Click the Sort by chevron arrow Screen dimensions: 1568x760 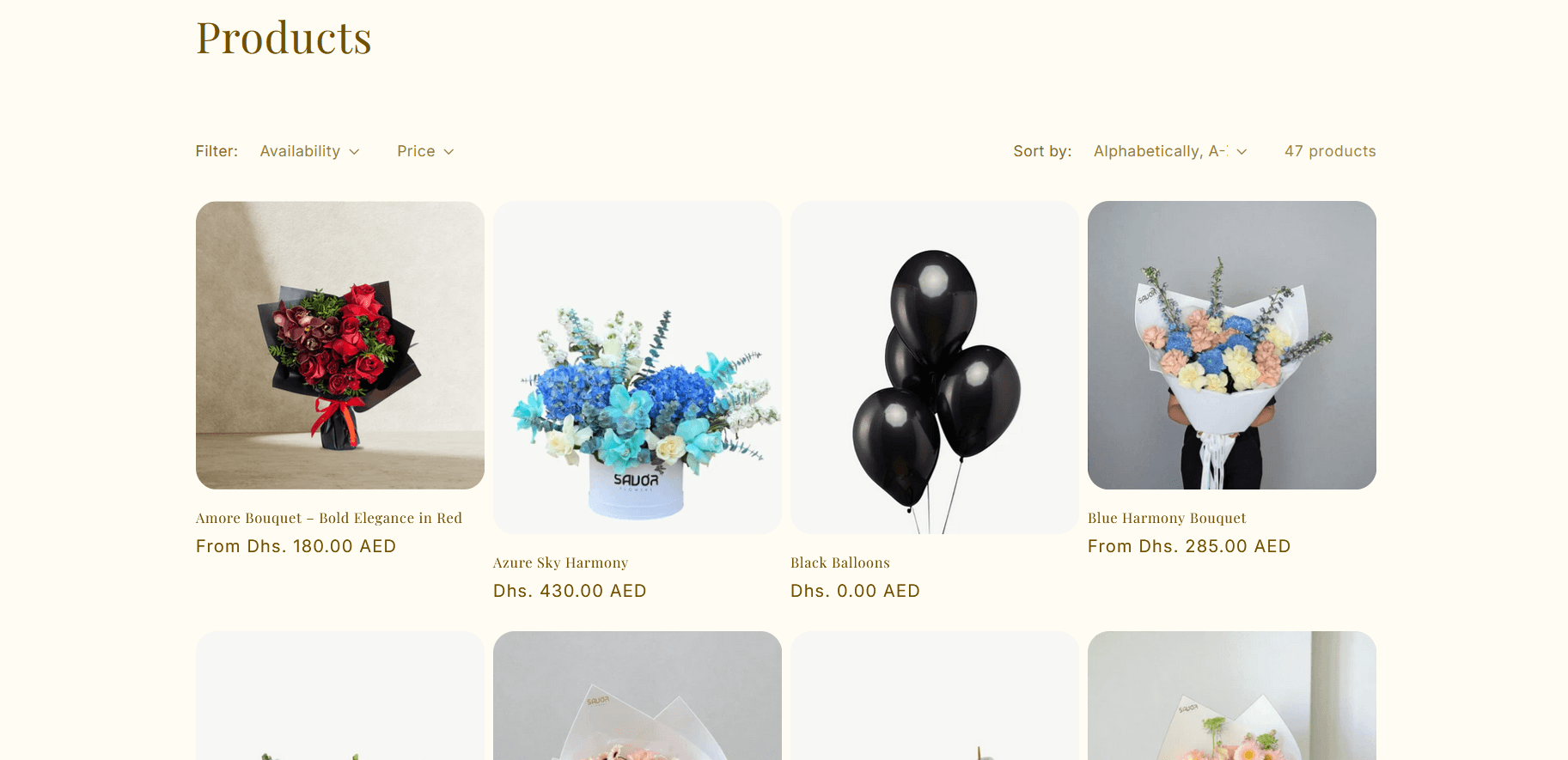click(x=1242, y=152)
